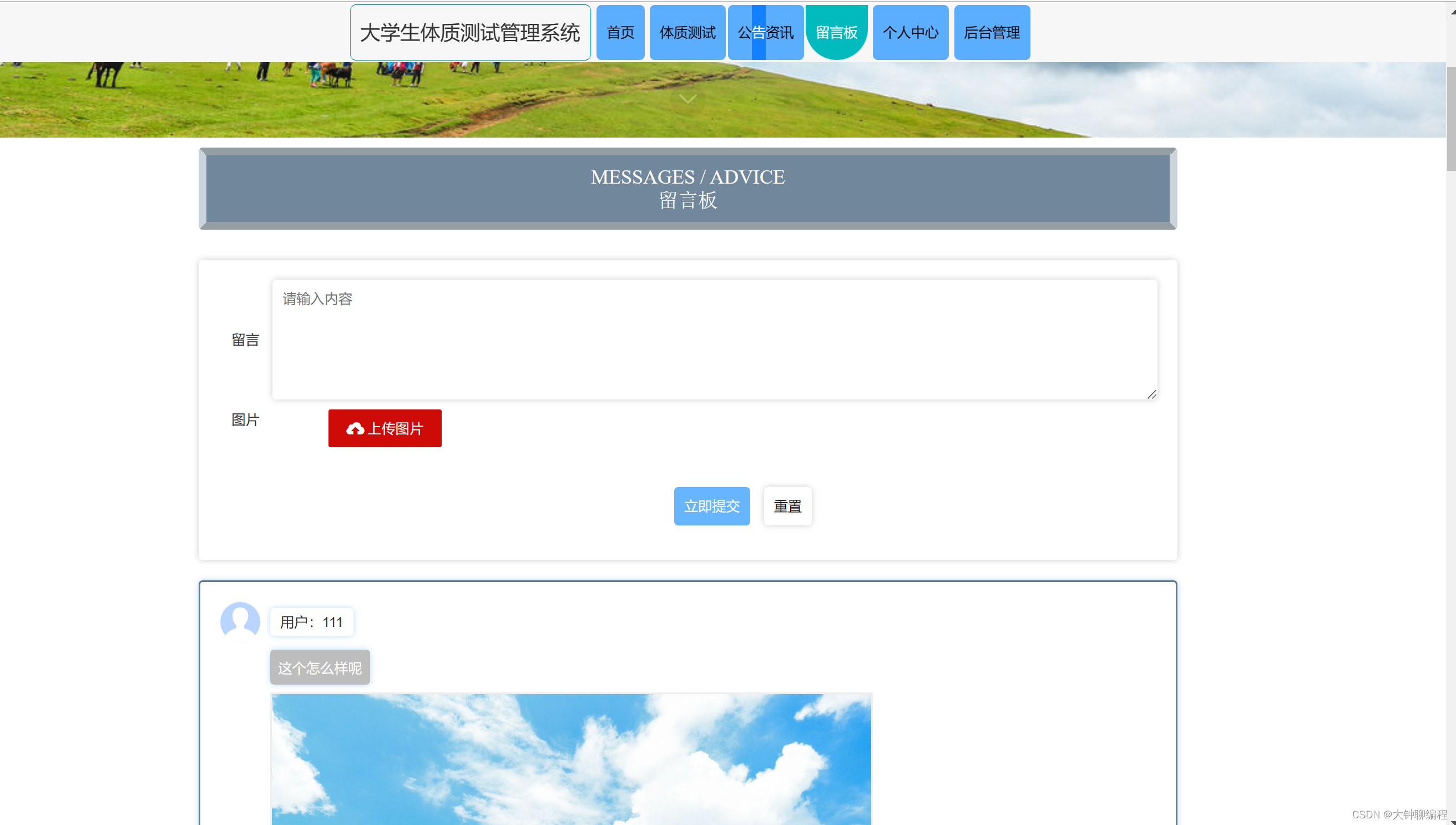This screenshot has height=825, width=1456.
Task: Click the 这个怎么样呢 message bubble
Action: click(320, 667)
